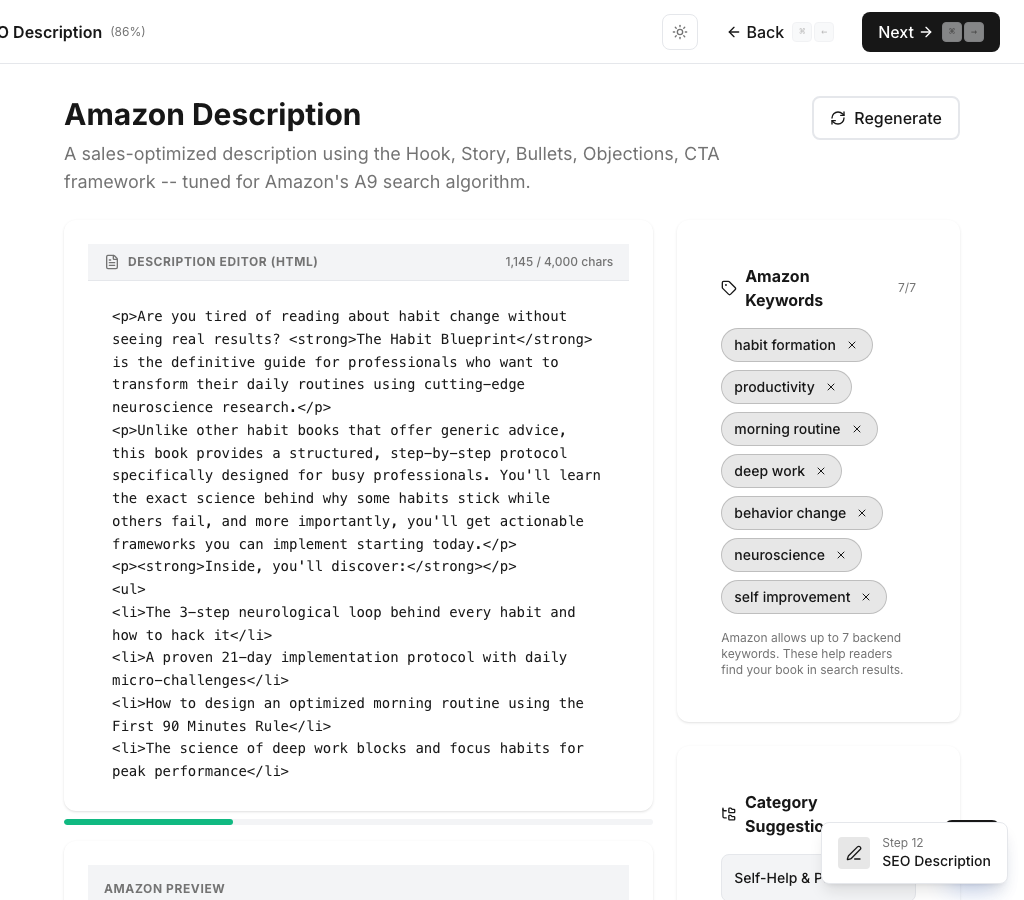Image resolution: width=1024 pixels, height=900 pixels.
Task: Click the Back button
Action: click(x=755, y=32)
